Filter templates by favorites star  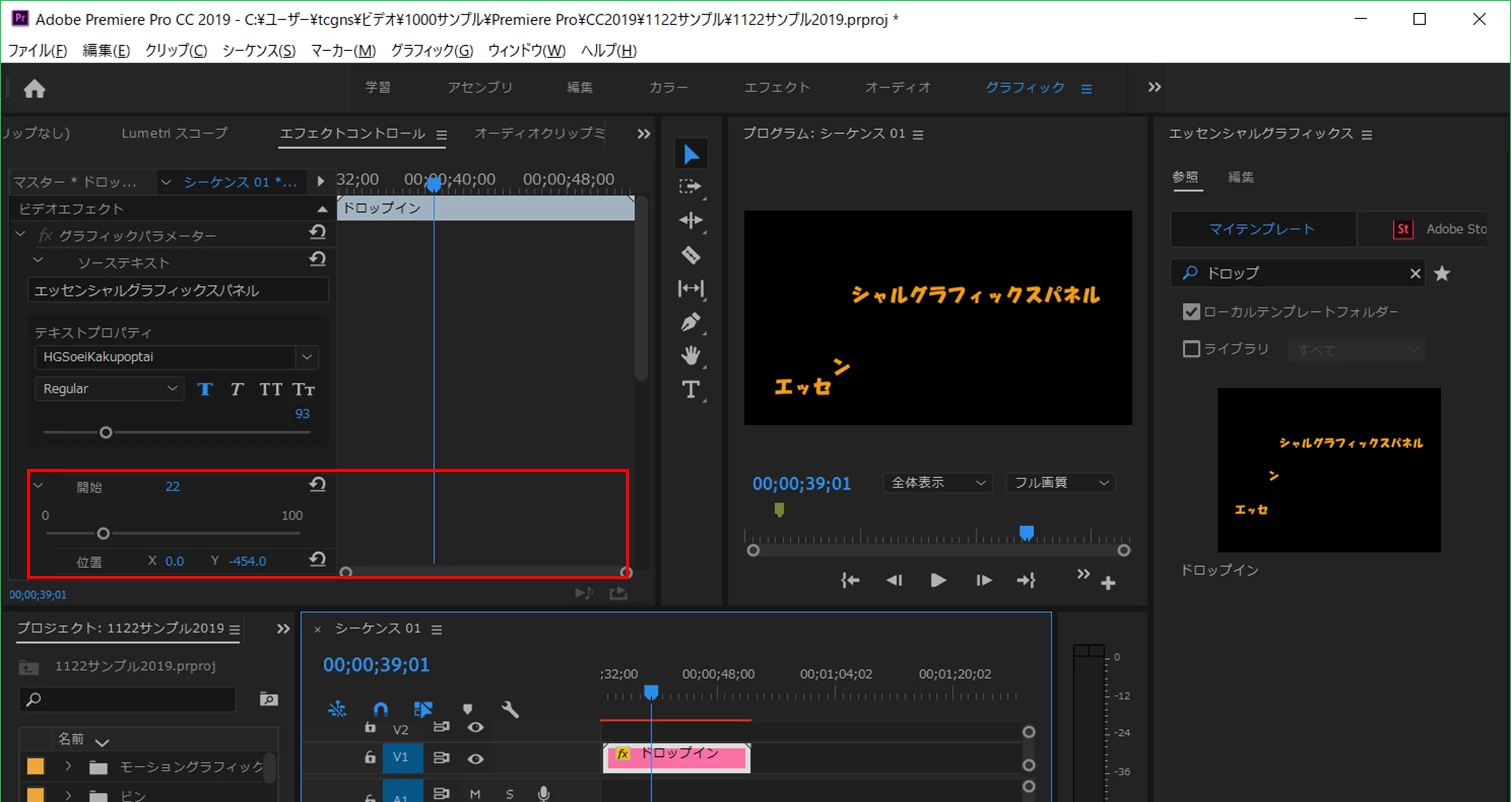coord(1441,273)
